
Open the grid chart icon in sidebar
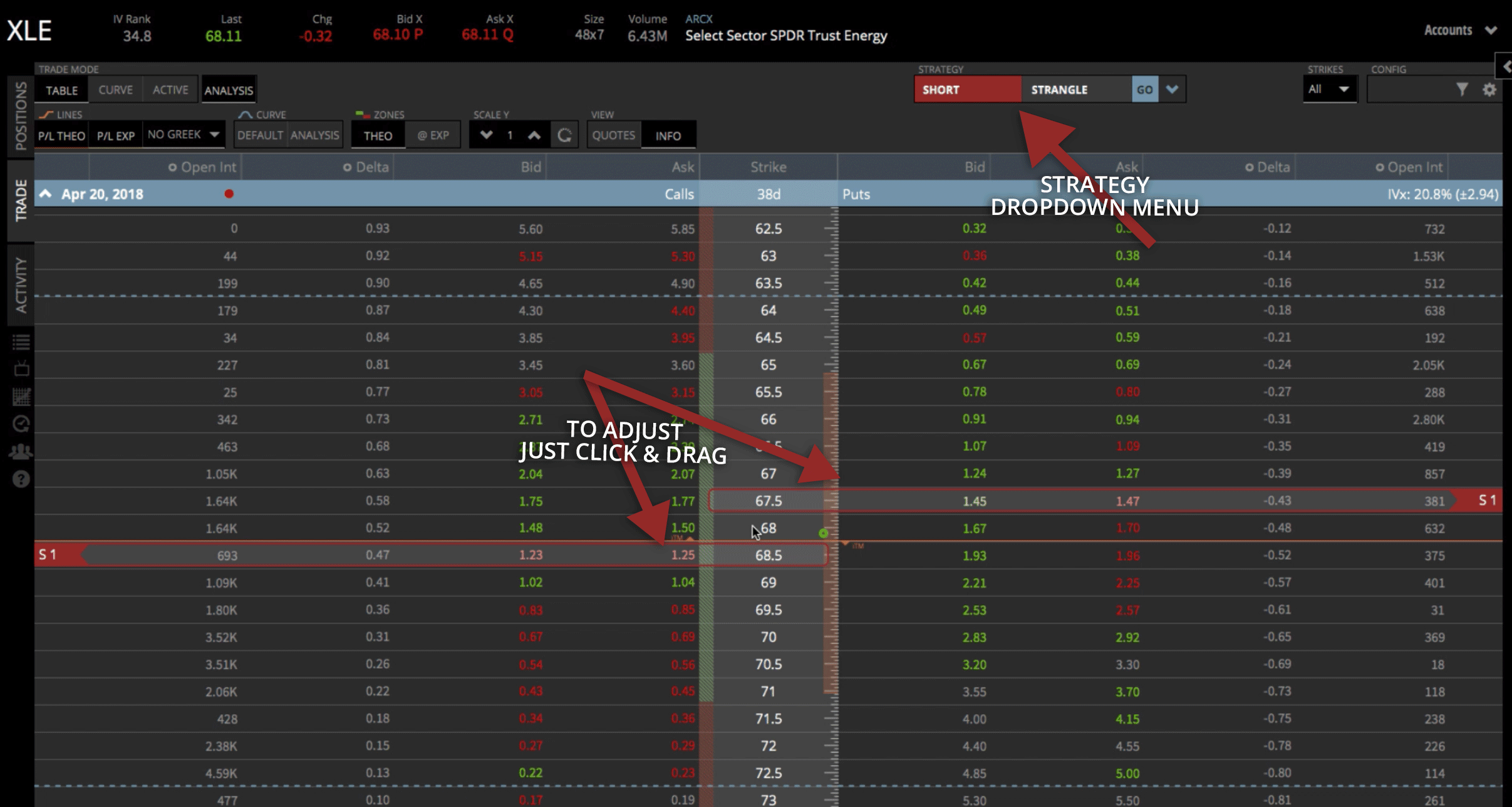coord(21,396)
